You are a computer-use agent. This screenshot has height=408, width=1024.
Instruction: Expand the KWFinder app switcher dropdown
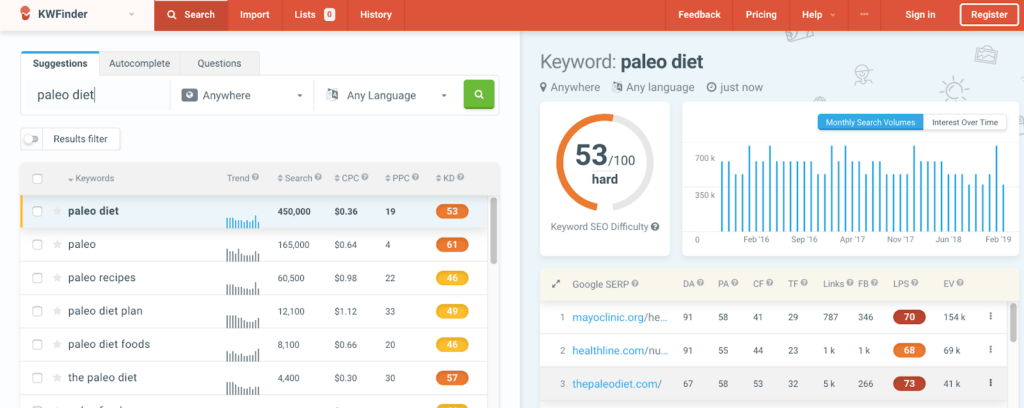click(131, 14)
